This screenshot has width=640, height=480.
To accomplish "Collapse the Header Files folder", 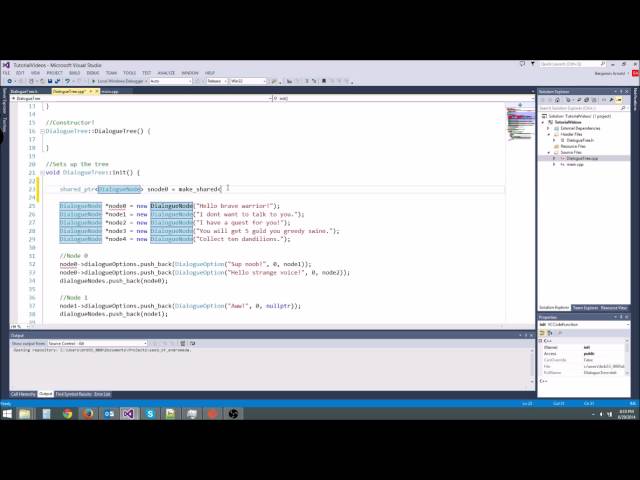I will [x=548, y=134].
